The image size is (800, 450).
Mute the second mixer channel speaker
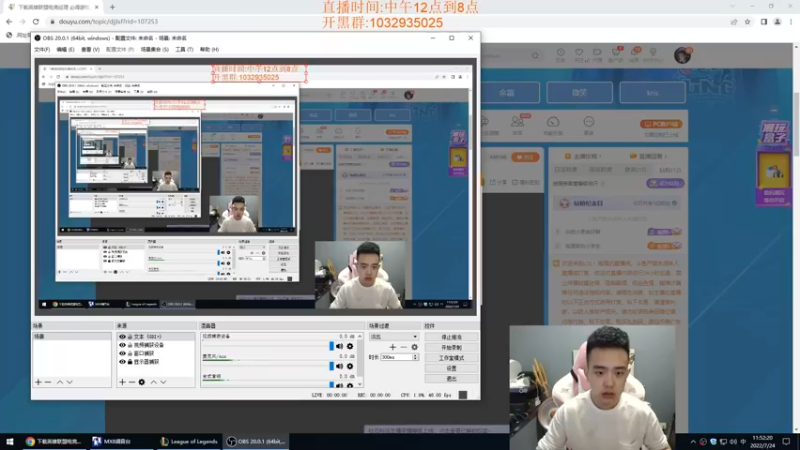tap(339, 366)
